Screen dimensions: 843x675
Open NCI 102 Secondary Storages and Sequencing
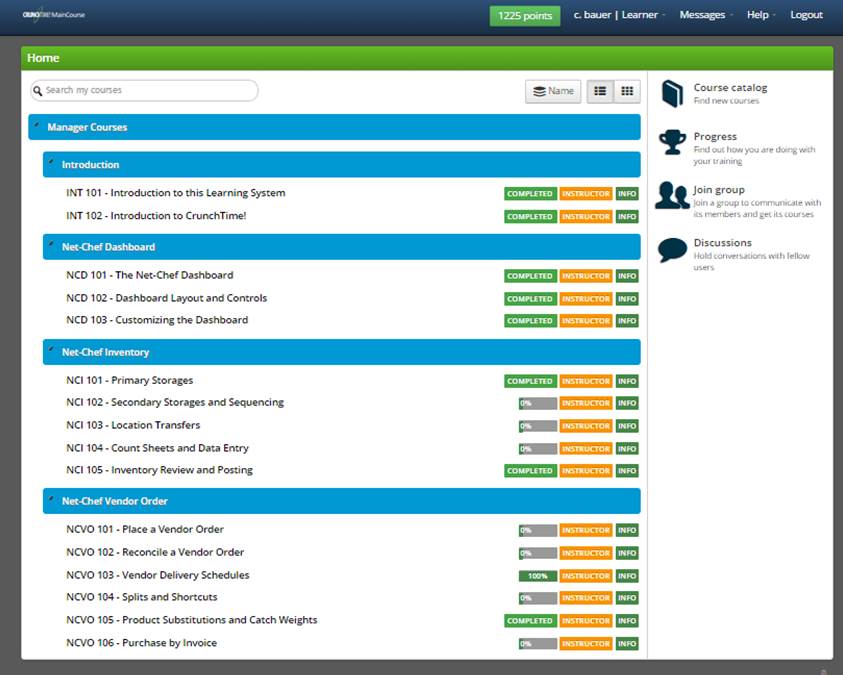175,403
